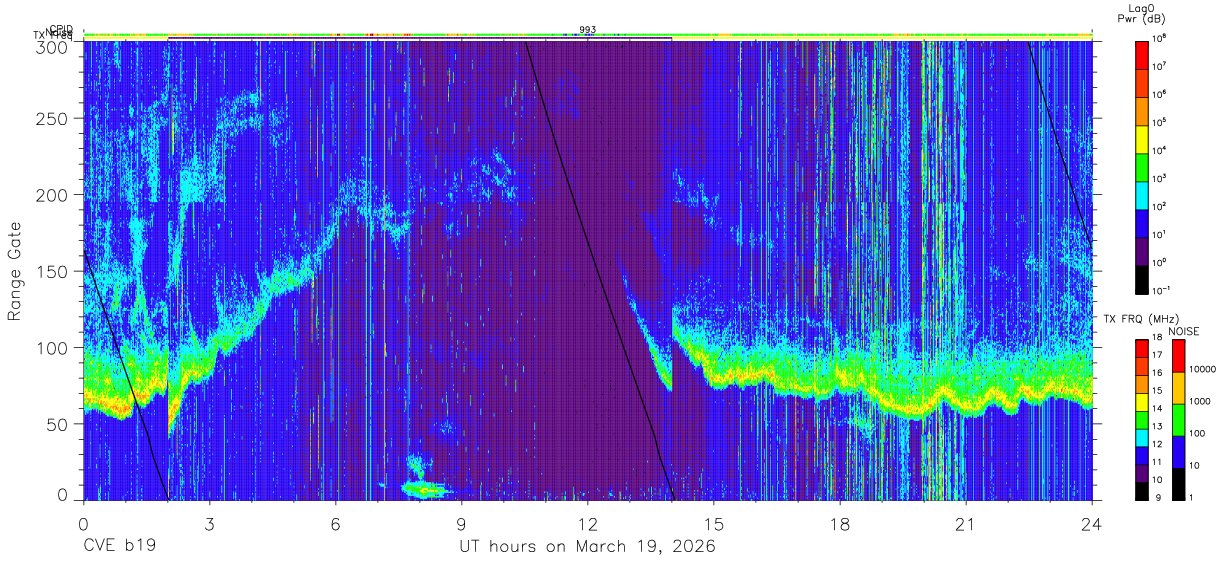Image resolution: width=1228 pixels, height=567 pixels.
Task: Click the topmost power label on the Lag0 colorbar
Action: [1160, 38]
